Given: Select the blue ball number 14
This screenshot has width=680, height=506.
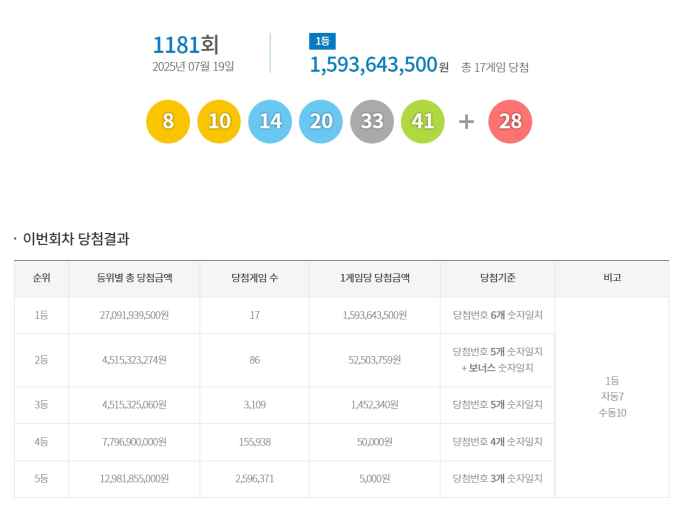Looking at the screenshot, I should 270,121.
